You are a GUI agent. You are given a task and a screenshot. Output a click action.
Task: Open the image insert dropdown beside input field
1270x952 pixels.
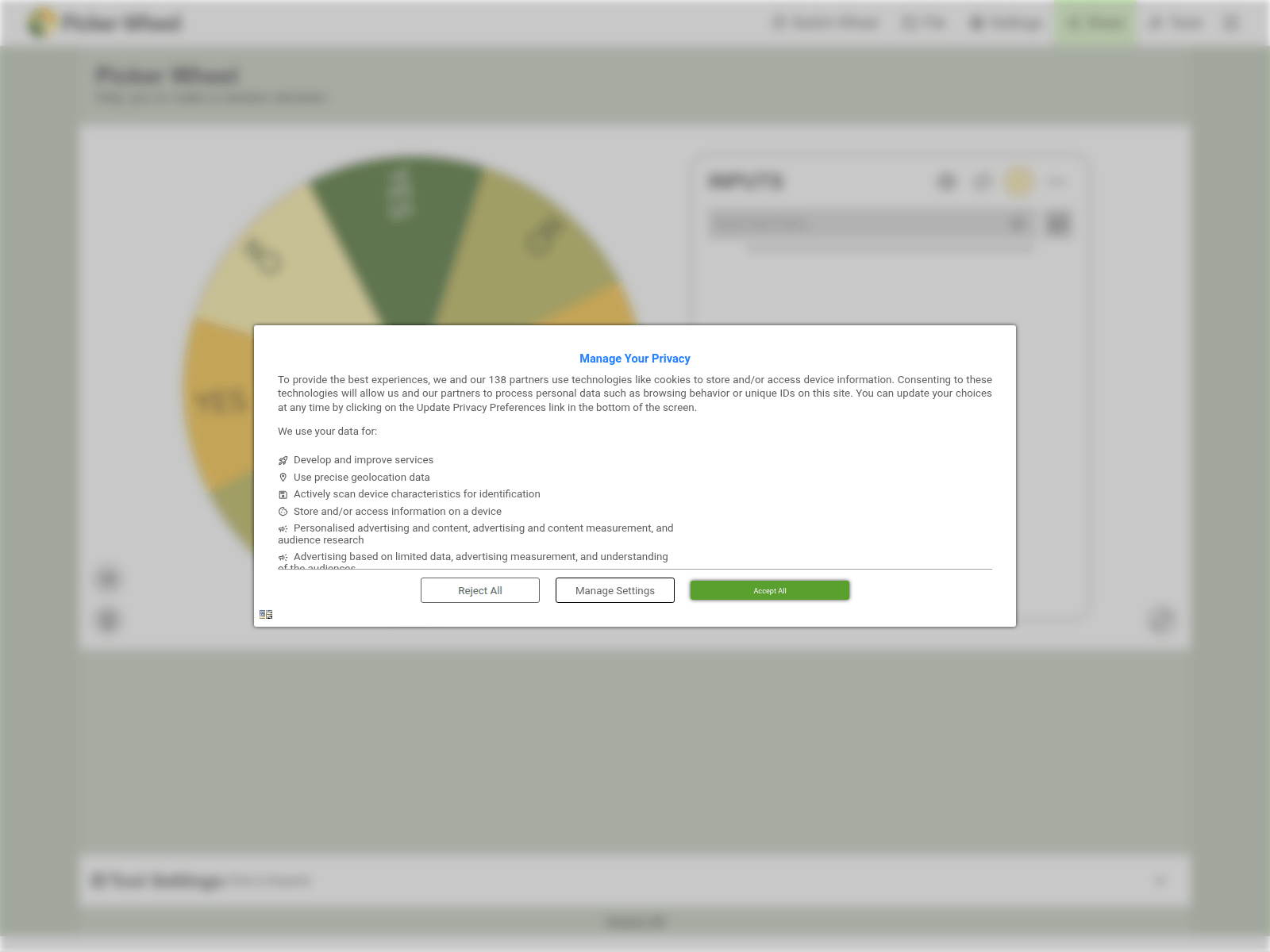(1058, 223)
